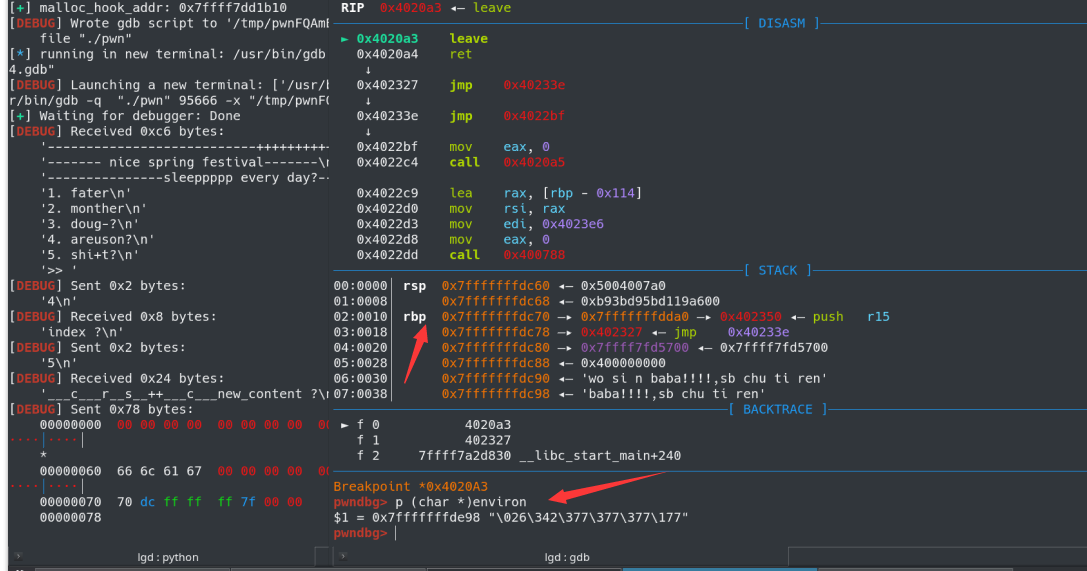Screen dimensions: 1087x571
Task: Click the BACKTRACE section header
Action: 778,410
